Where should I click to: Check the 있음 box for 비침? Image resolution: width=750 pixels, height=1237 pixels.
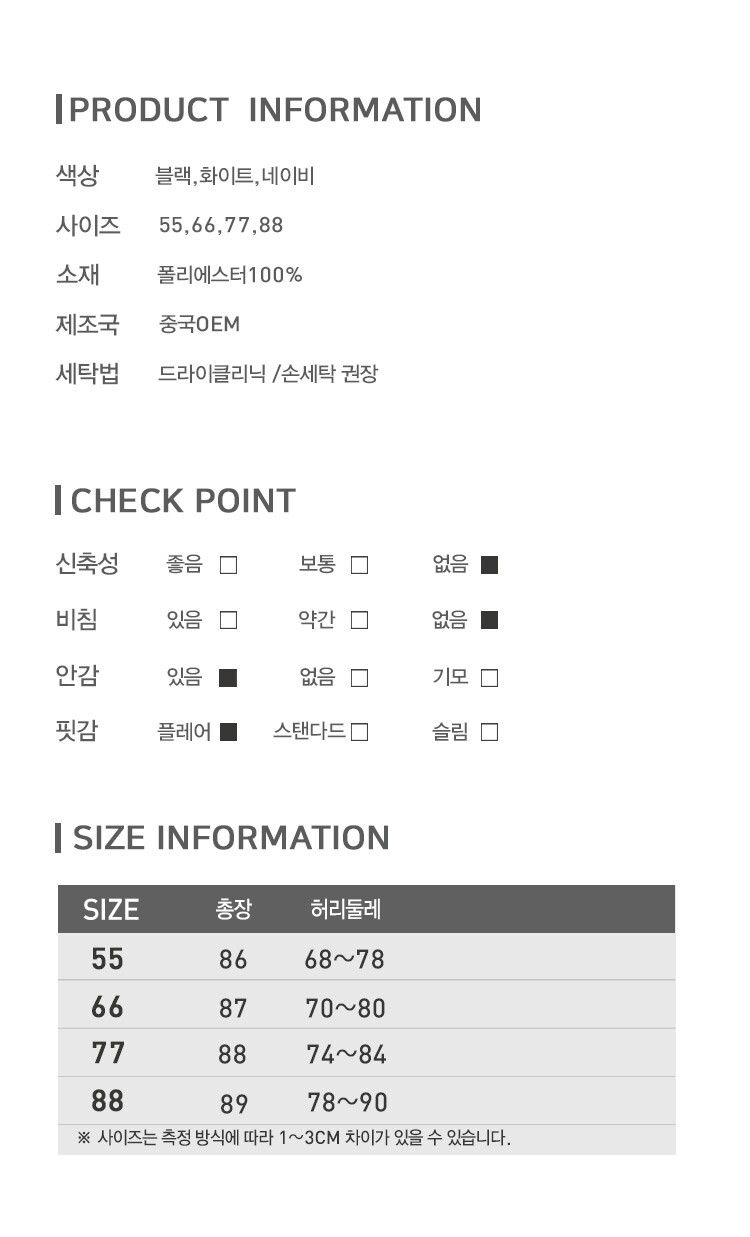pyautogui.click(x=228, y=620)
